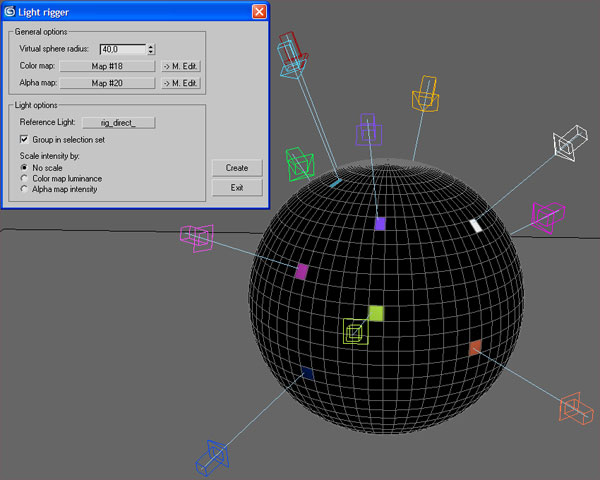Click the Virtual sphere radius field
This screenshot has width=600, height=480.
pyautogui.click(x=123, y=49)
